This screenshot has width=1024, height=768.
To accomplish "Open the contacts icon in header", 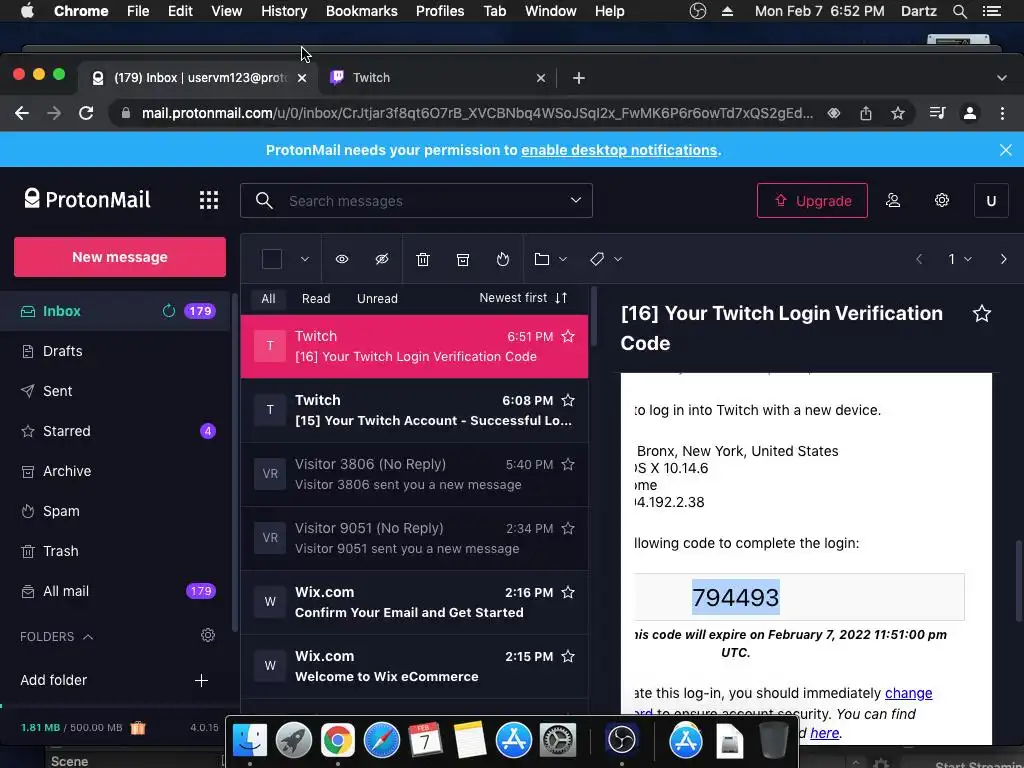I will [893, 200].
